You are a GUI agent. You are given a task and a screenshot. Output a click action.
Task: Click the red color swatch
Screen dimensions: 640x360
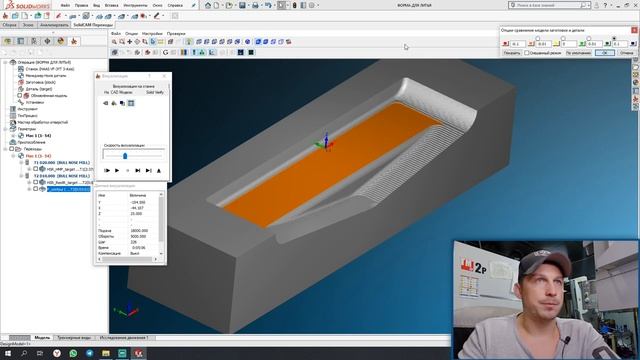(x=506, y=44)
